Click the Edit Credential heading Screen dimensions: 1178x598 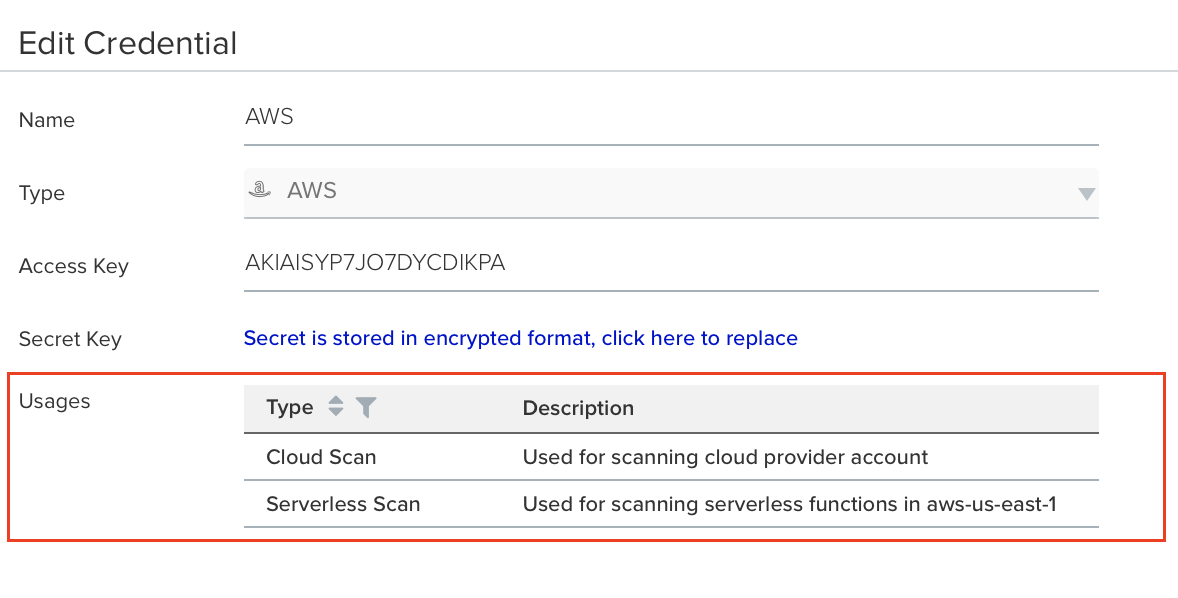128,43
